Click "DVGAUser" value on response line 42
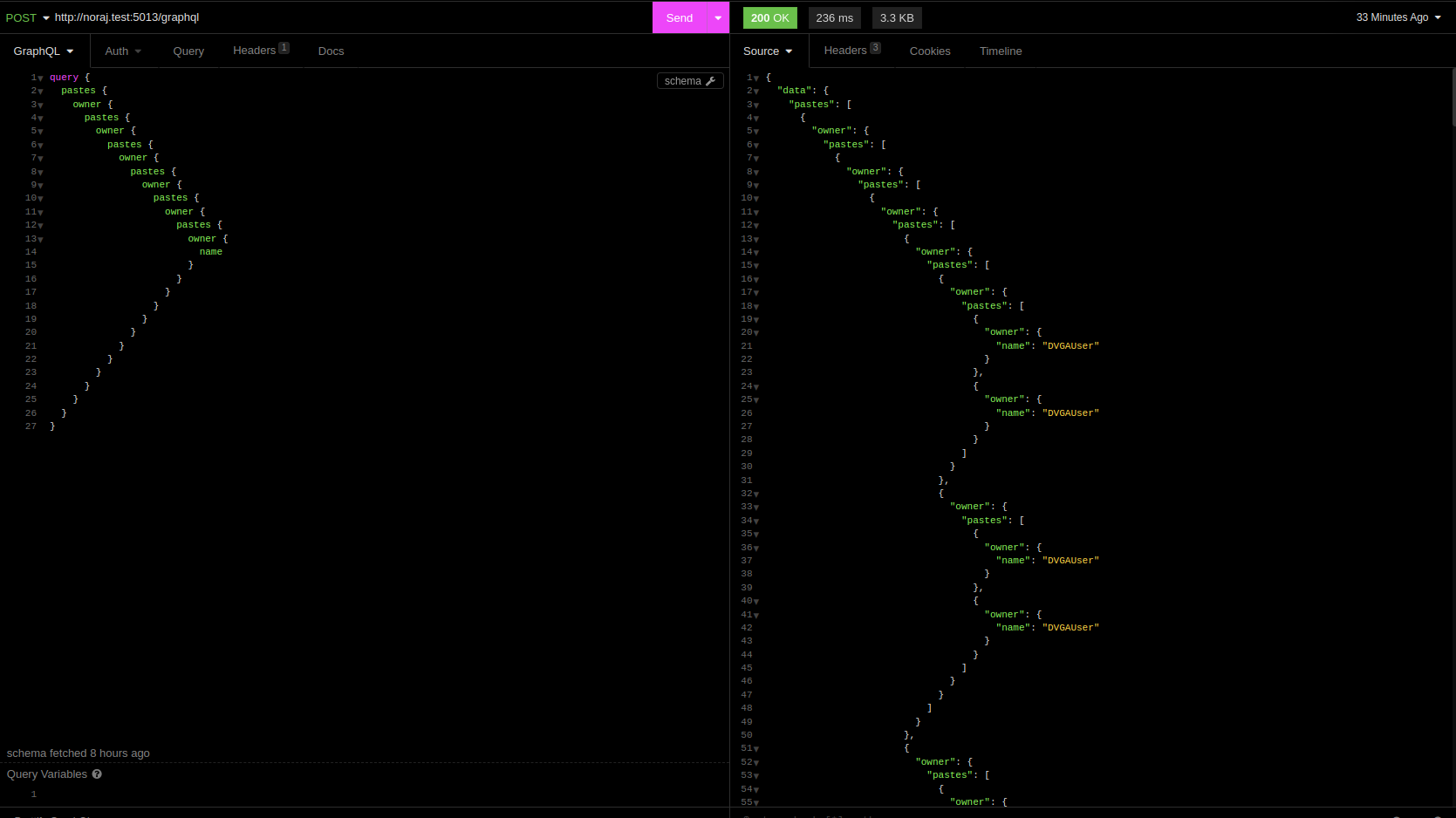The image size is (1456, 818). (1071, 628)
